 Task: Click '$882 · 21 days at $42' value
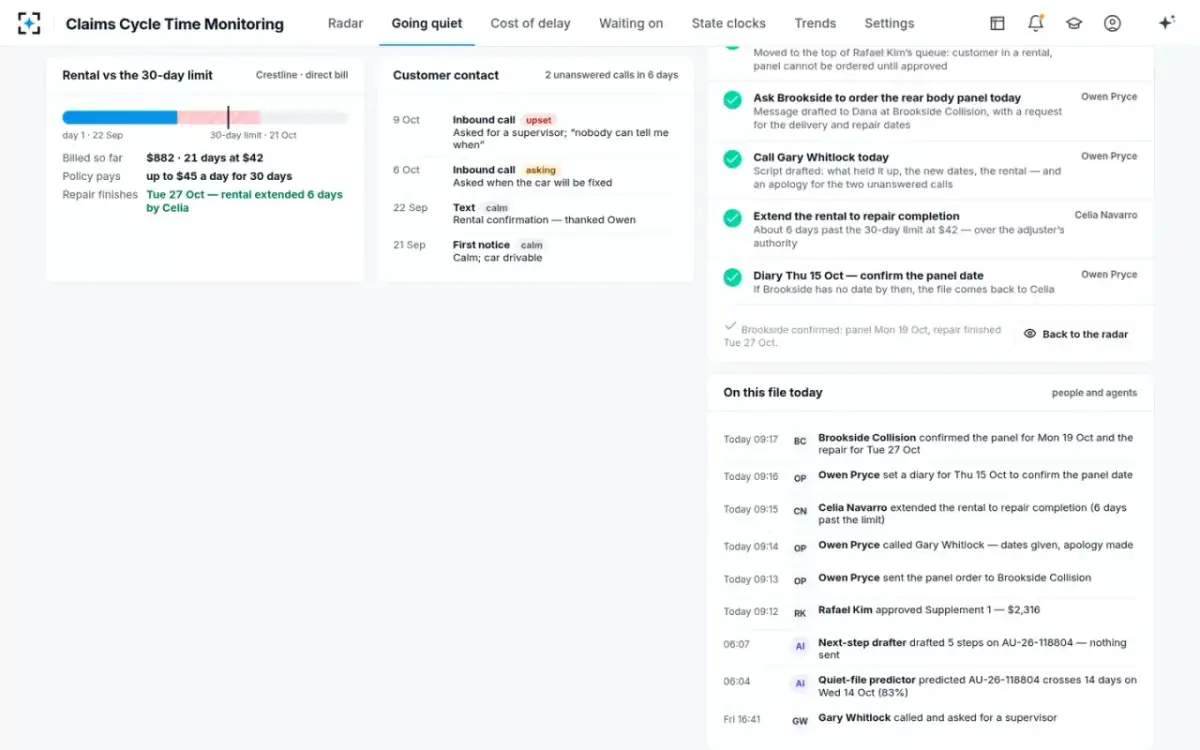coord(205,158)
